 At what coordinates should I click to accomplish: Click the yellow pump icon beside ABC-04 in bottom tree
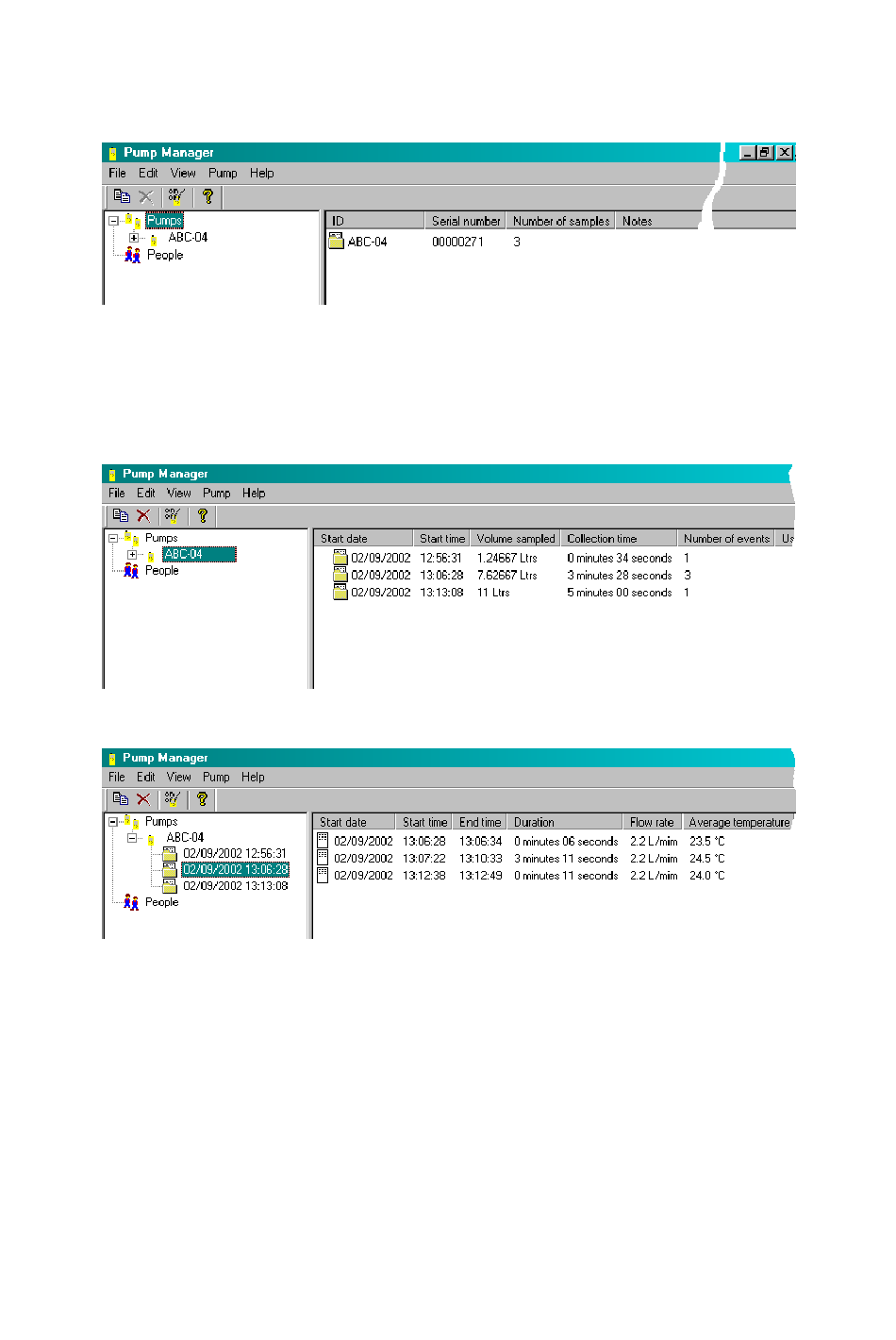click(x=151, y=838)
